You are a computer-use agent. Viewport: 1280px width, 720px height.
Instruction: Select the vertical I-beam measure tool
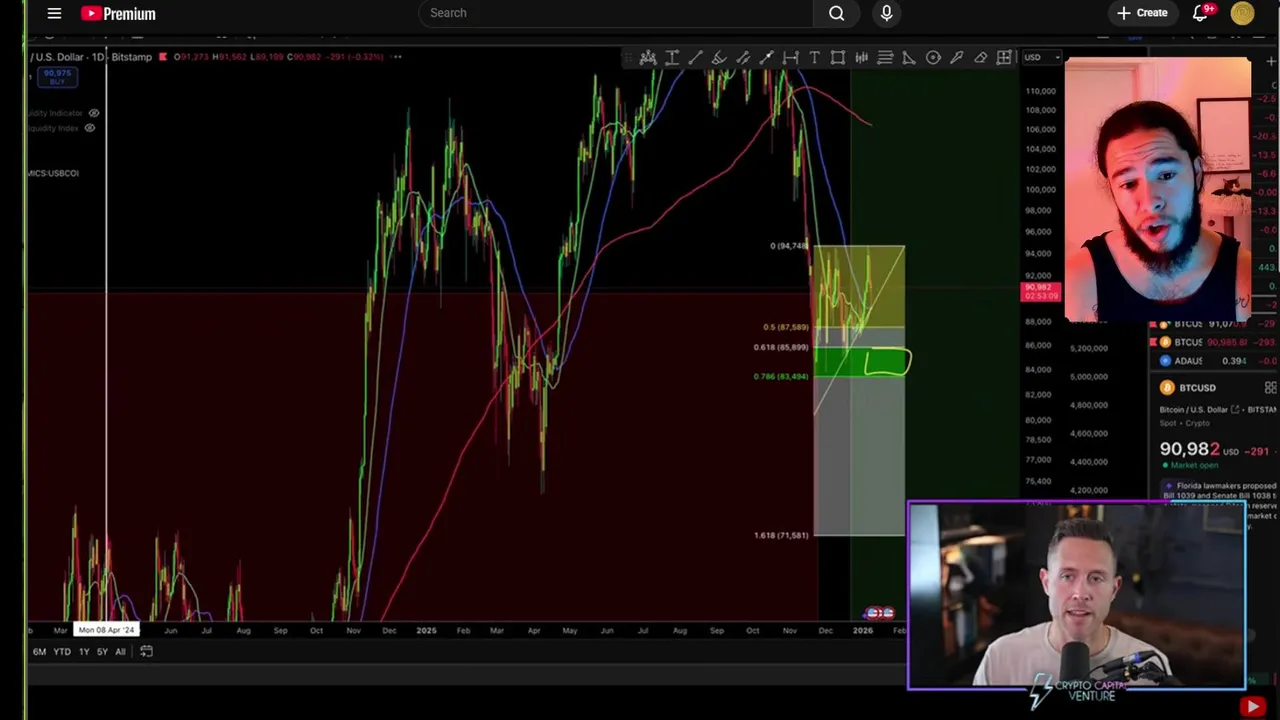(672, 58)
